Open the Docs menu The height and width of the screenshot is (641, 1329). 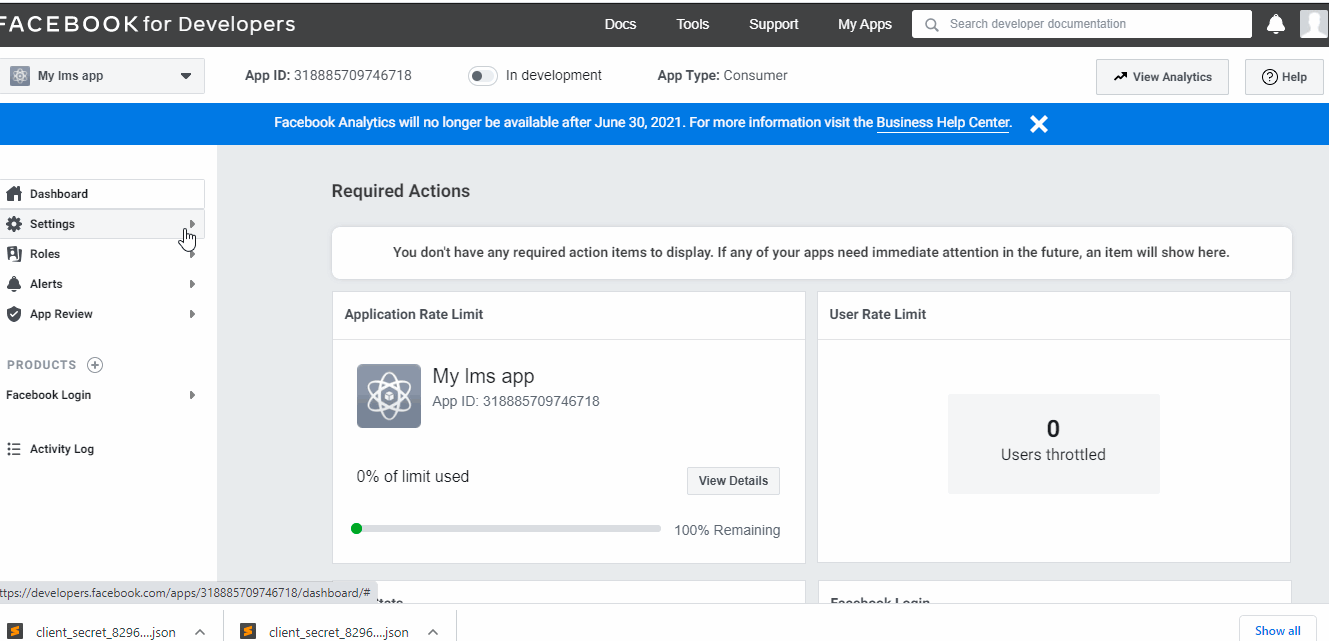(620, 24)
